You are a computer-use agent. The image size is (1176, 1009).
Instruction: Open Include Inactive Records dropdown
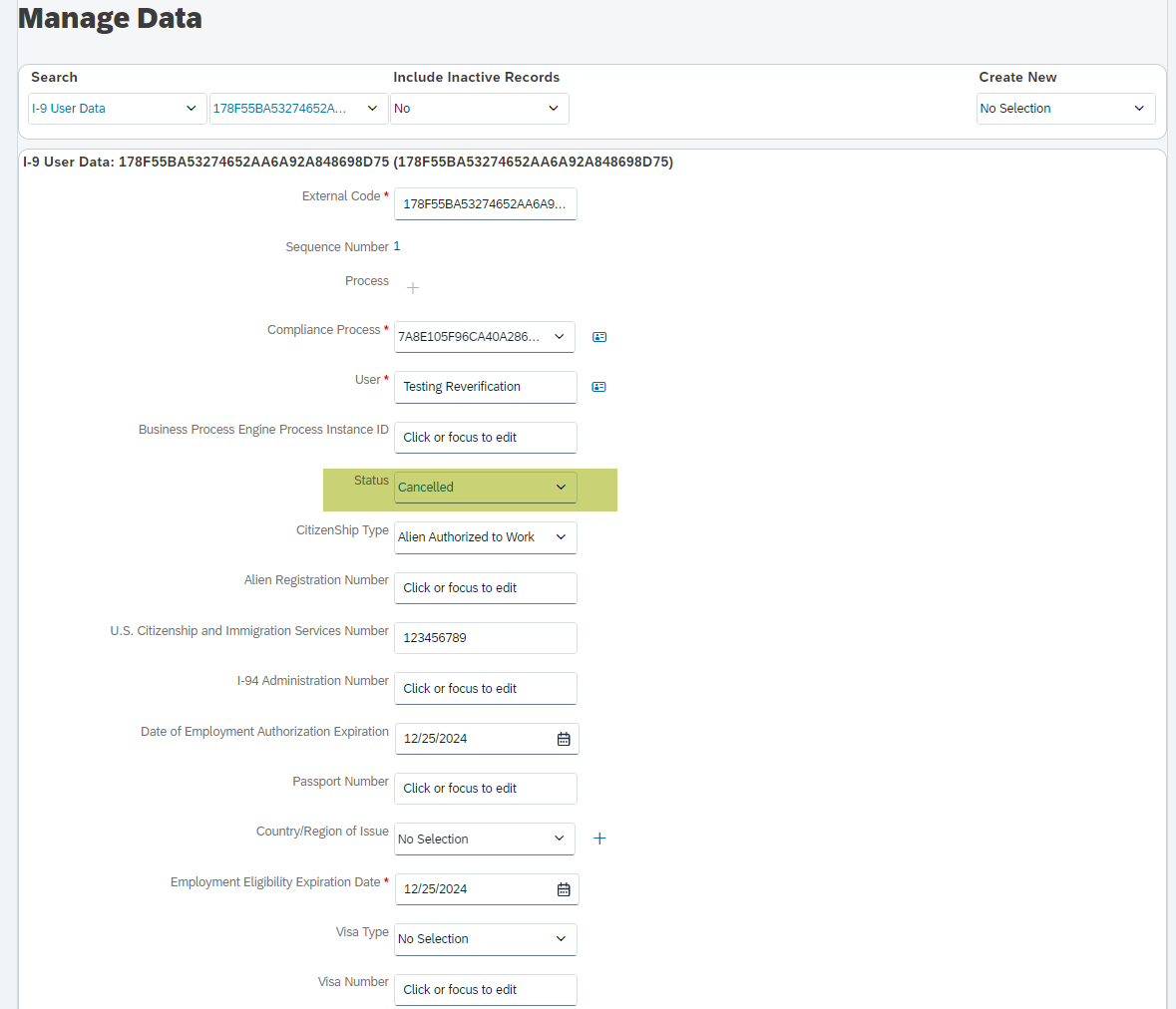coord(479,109)
